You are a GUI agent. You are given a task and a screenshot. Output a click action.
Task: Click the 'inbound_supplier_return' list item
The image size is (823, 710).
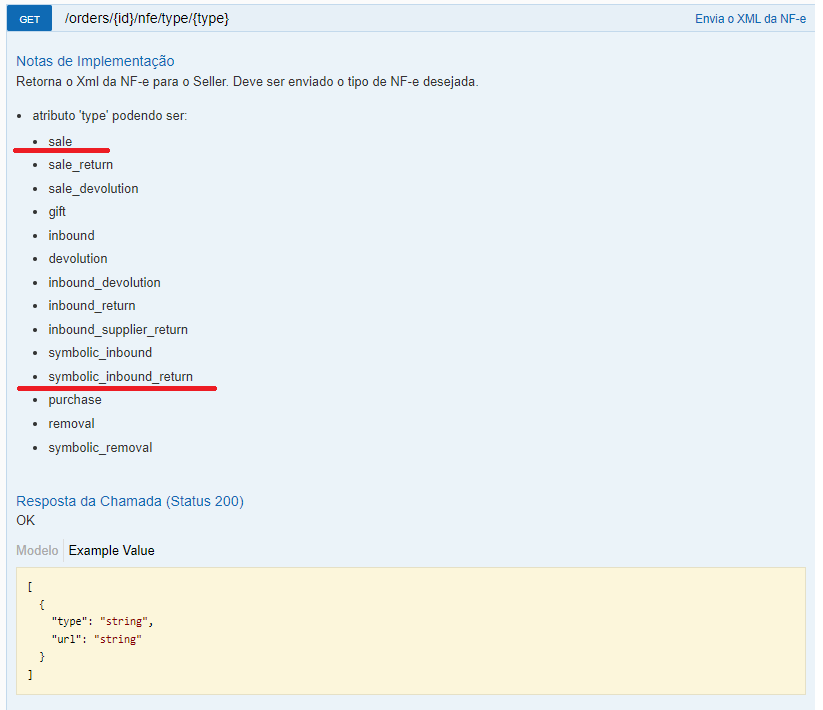click(118, 330)
